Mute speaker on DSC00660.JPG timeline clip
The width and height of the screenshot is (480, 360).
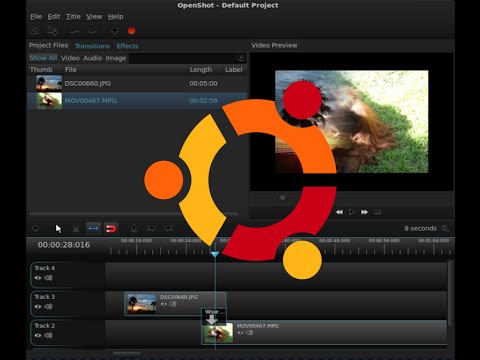coord(172,304)
